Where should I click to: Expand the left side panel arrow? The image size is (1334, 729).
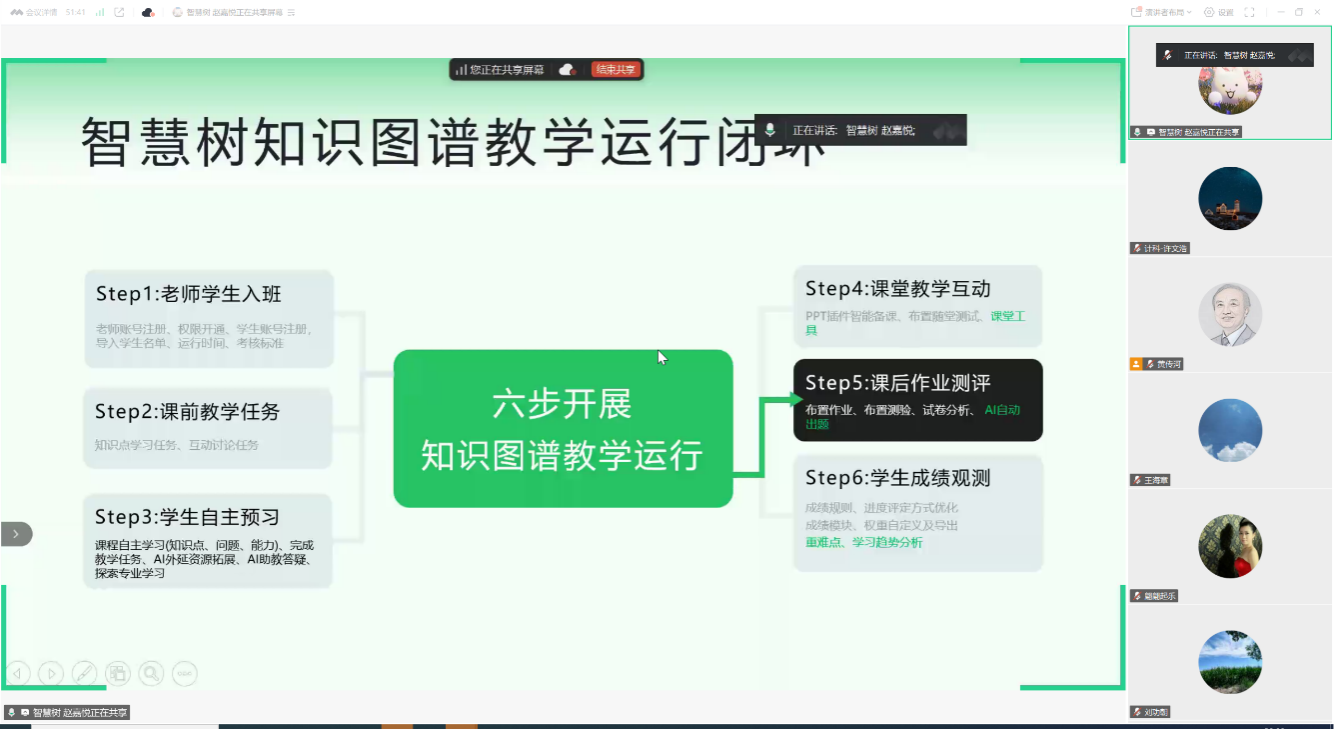coord(16,534)
